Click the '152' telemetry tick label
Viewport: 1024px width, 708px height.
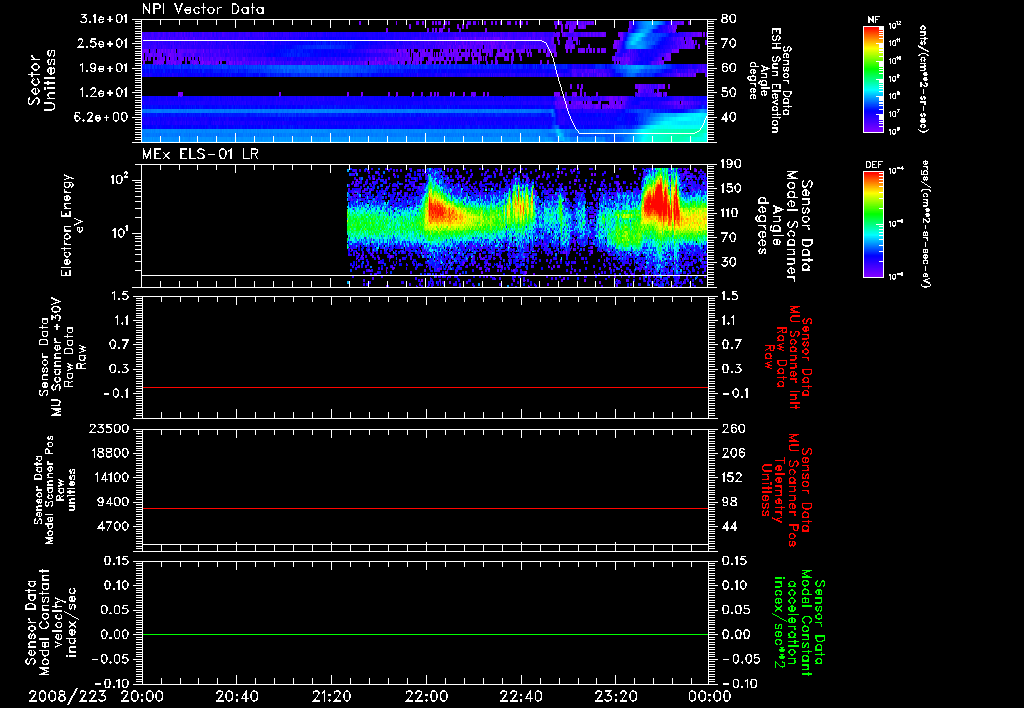[x=733, y=477]
